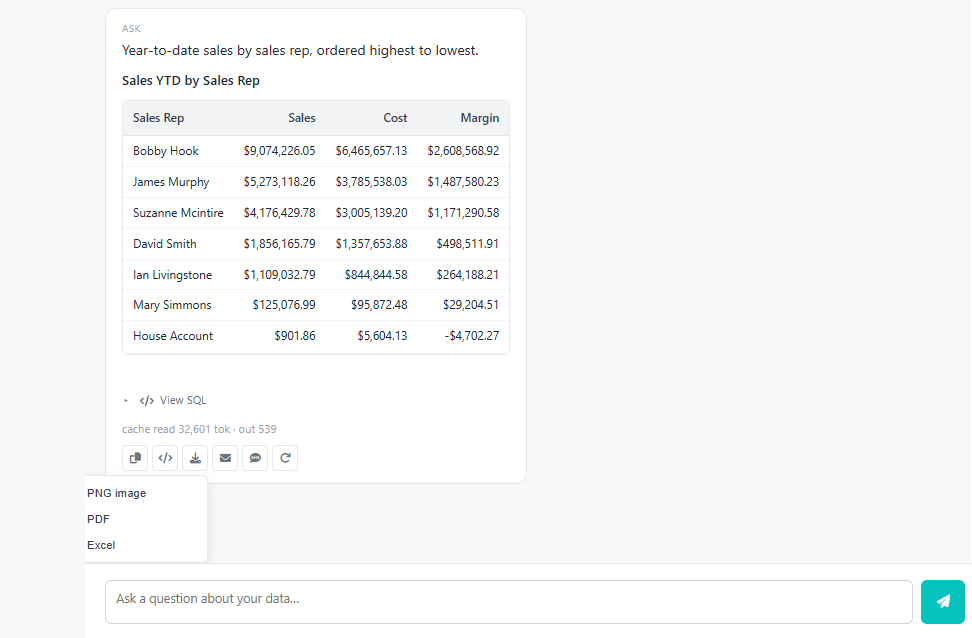Image resolution: width=972 pixels, height=638 pixels.
Task: Select the Ian Livingstone name cell
Action: pyautogui.click(x=172, y=275)
